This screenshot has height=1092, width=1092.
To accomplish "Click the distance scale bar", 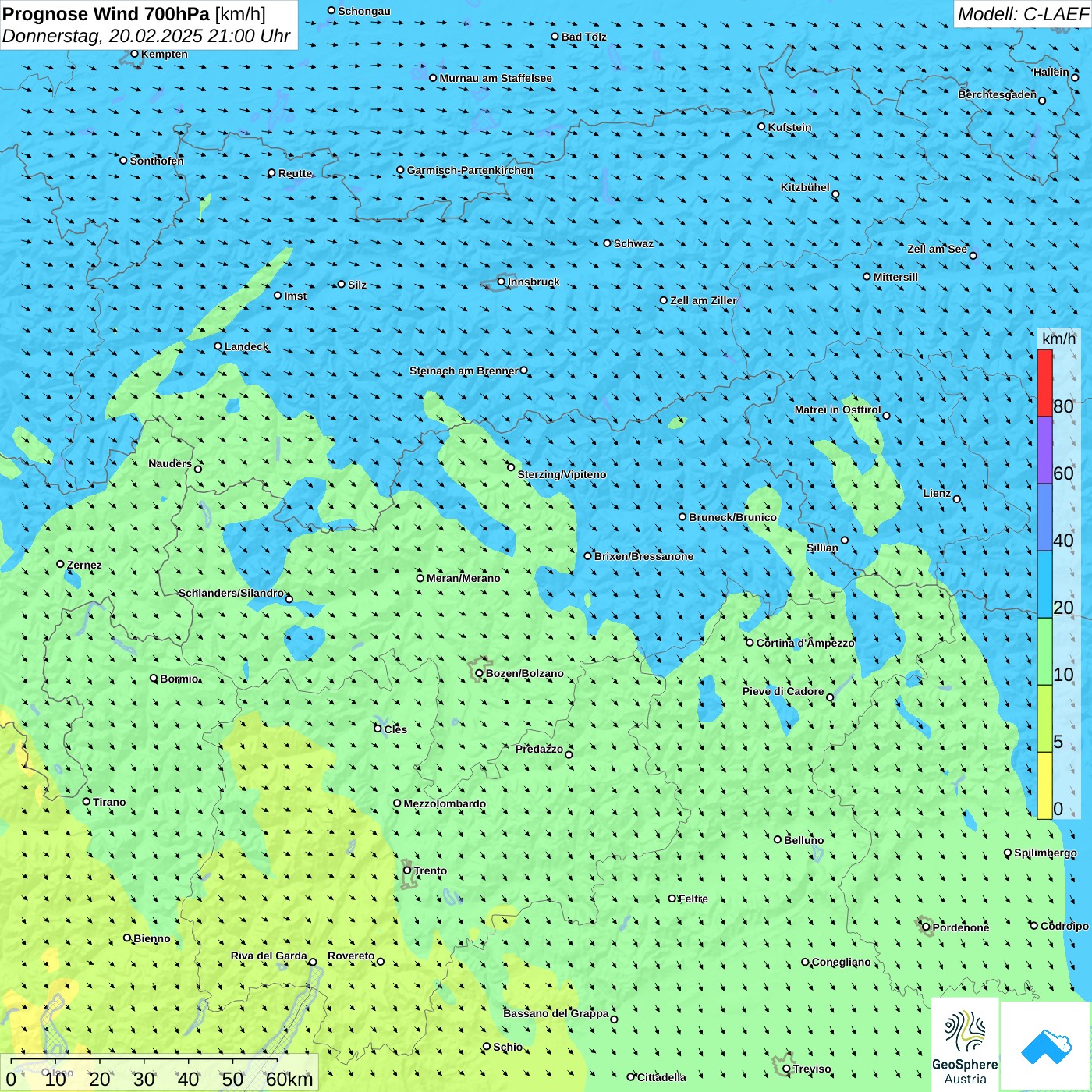I will point(160,1072).
